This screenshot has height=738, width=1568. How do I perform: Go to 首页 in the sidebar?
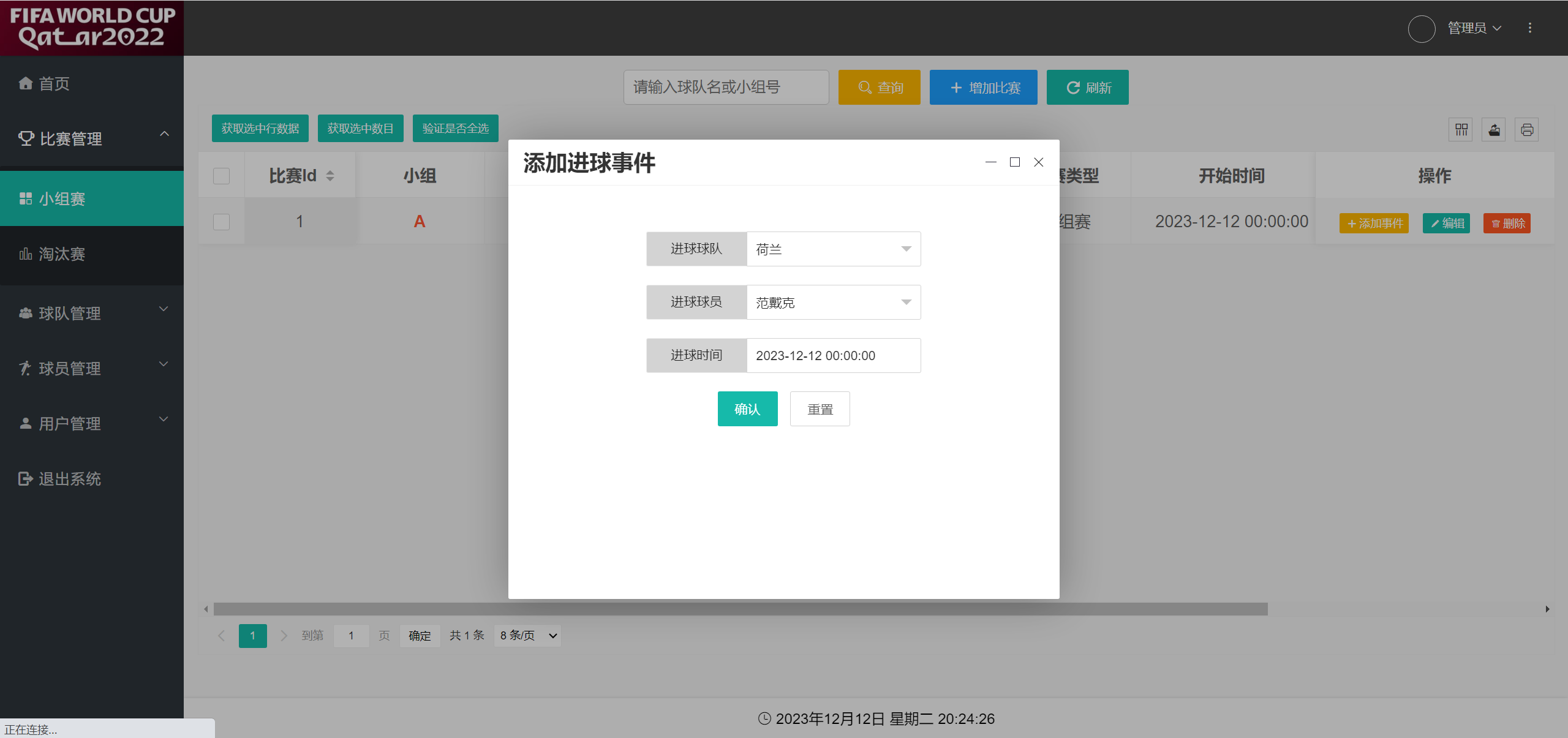(x=54, y=84)
